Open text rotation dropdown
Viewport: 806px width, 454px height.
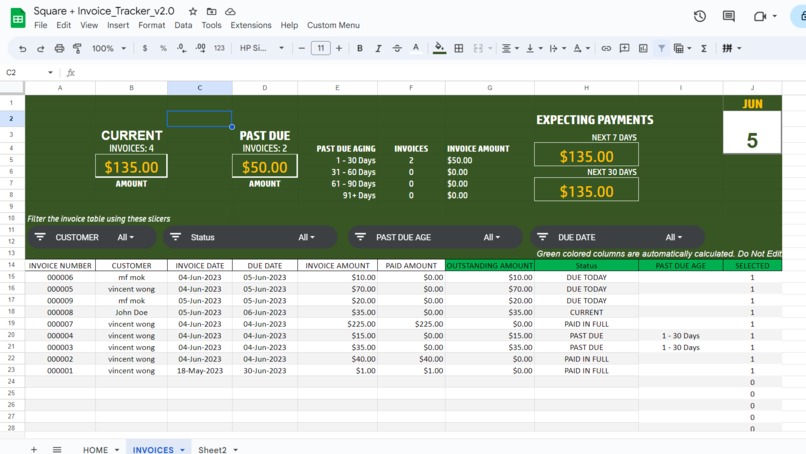point(581,48)
